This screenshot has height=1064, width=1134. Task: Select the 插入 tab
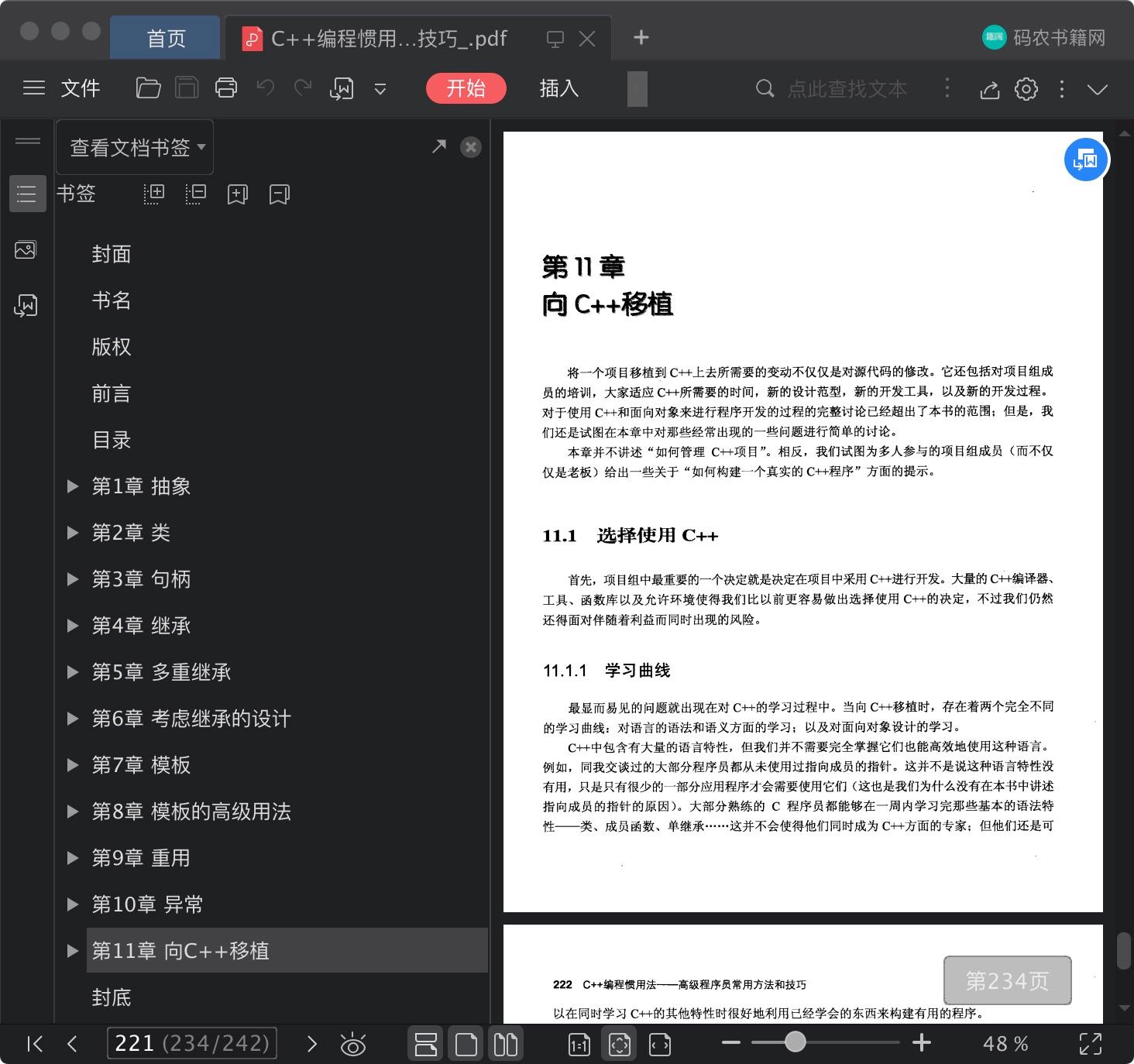coord(558,88)
